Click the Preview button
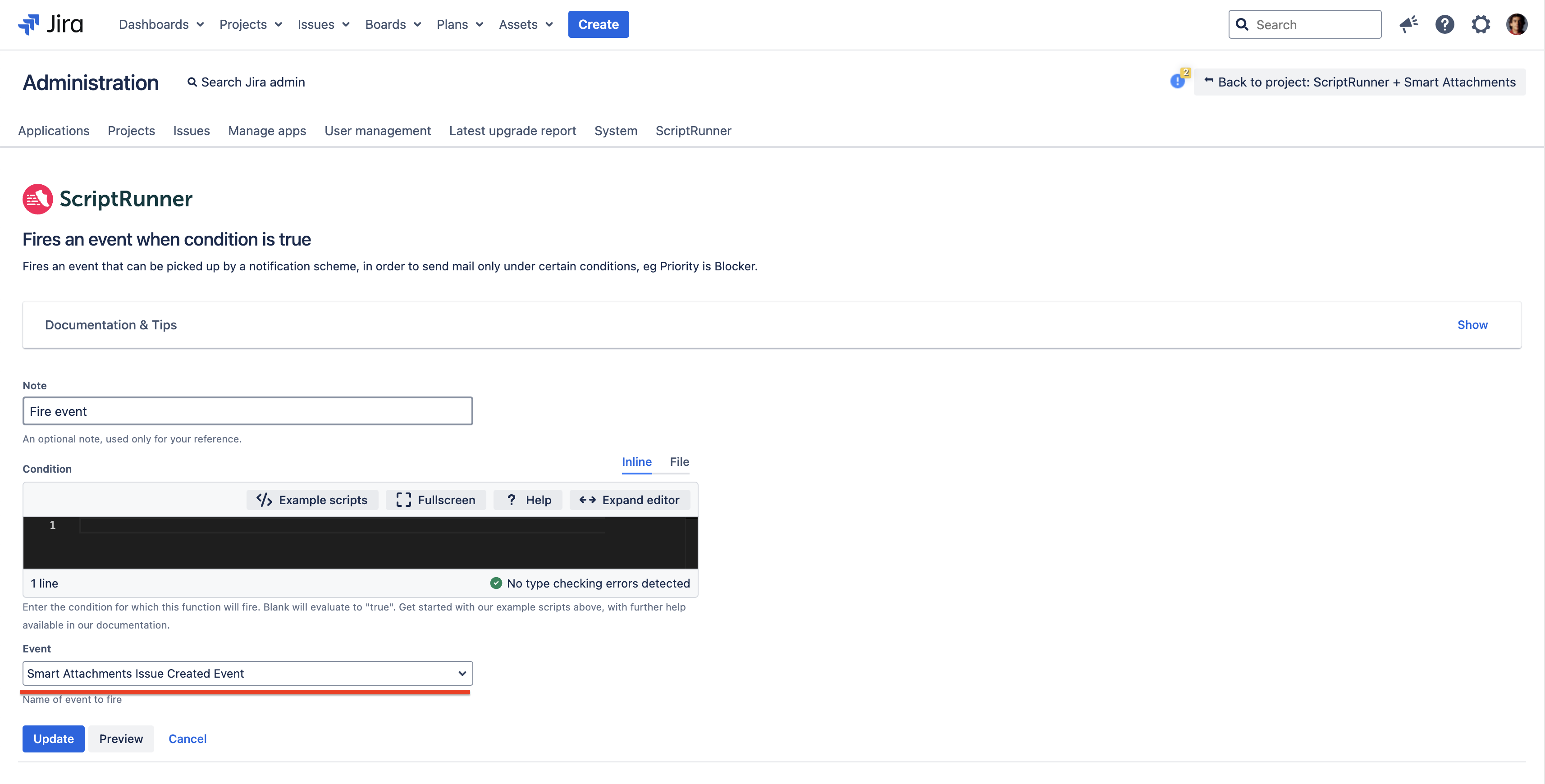The height and width of the screenshot is (784, 1545). click(x=121, y=739)
